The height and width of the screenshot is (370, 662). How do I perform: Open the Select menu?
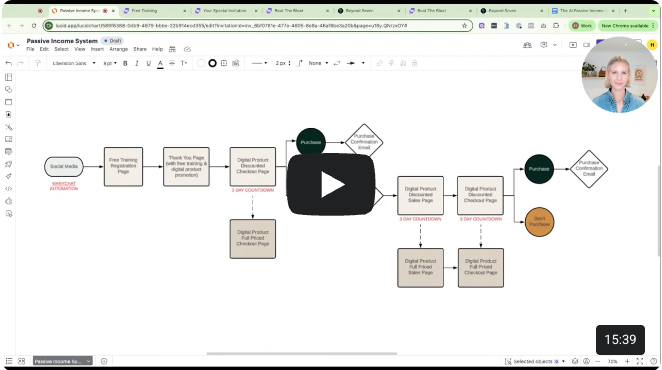(x=61, y=49)
